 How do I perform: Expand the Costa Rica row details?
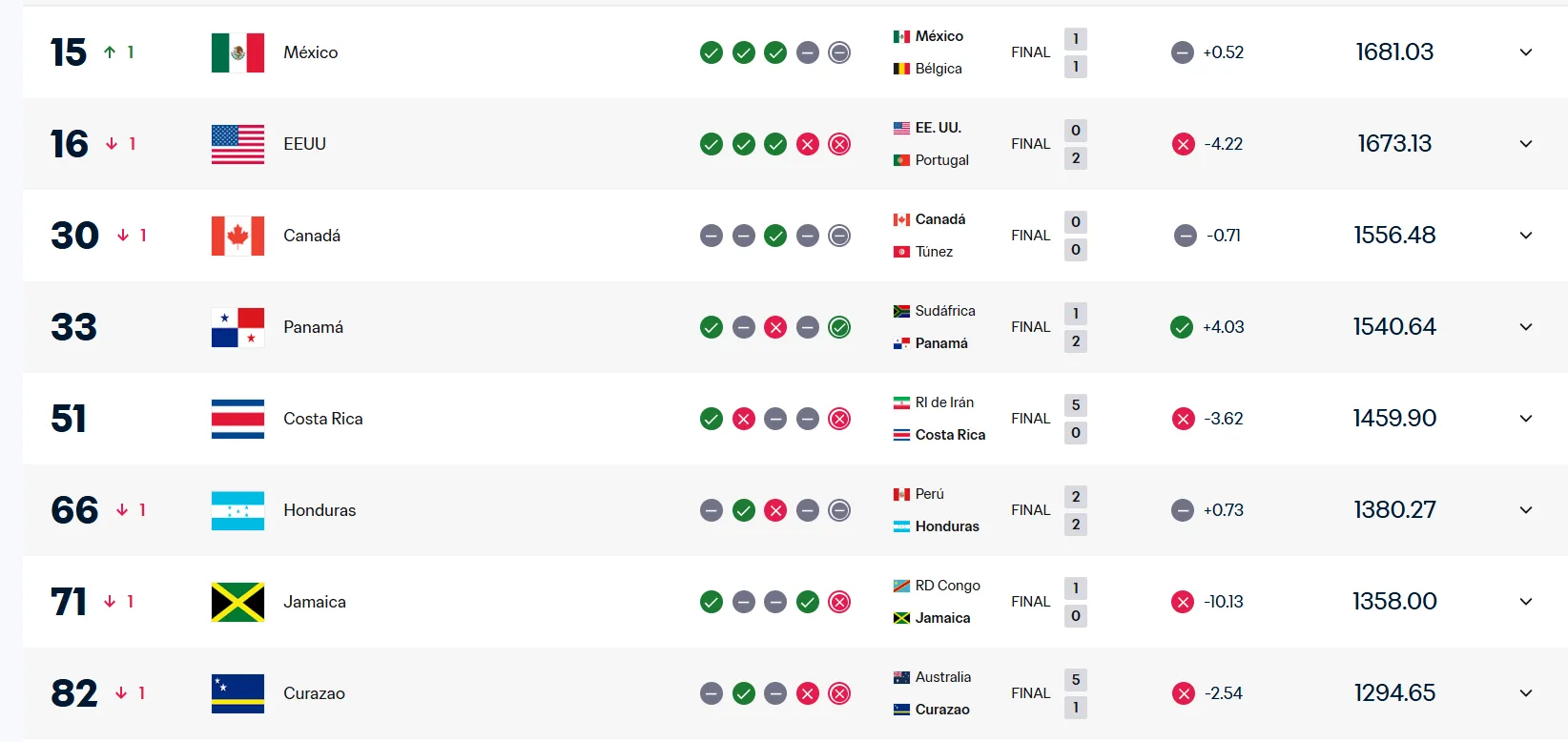click(1525, 419)
